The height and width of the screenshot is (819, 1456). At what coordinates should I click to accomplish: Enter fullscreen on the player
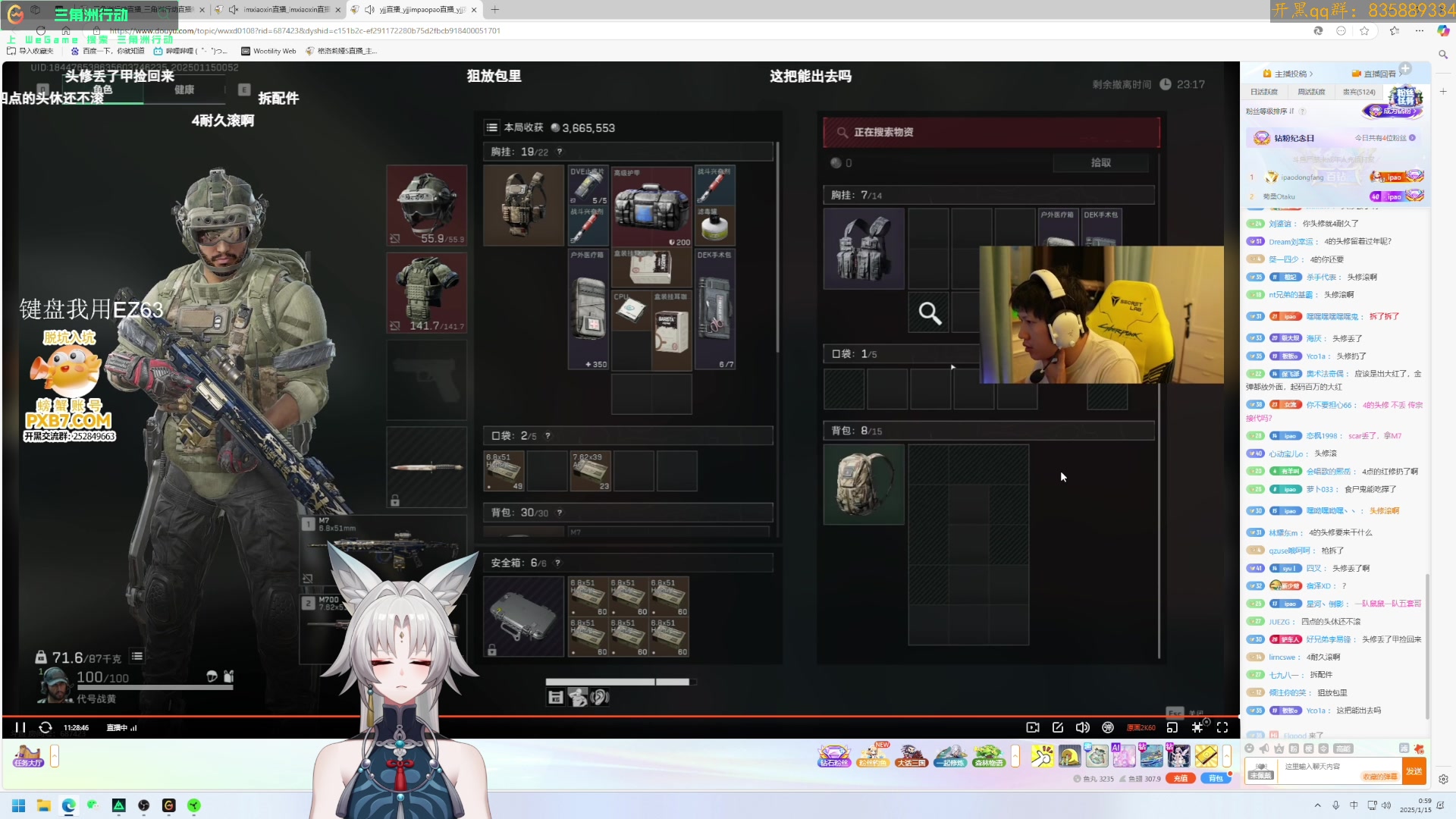pos(1222,727)
